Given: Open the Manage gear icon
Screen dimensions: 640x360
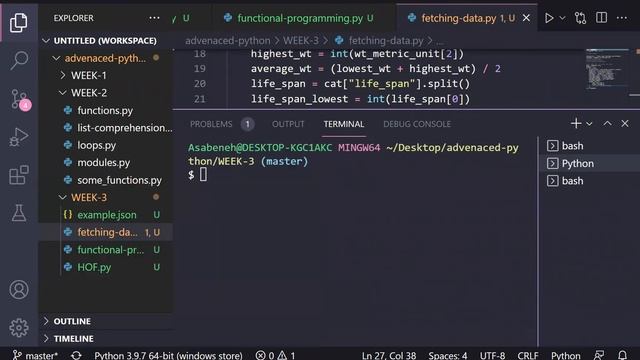Looking at the screenshot, I should (x=19, y=327).
